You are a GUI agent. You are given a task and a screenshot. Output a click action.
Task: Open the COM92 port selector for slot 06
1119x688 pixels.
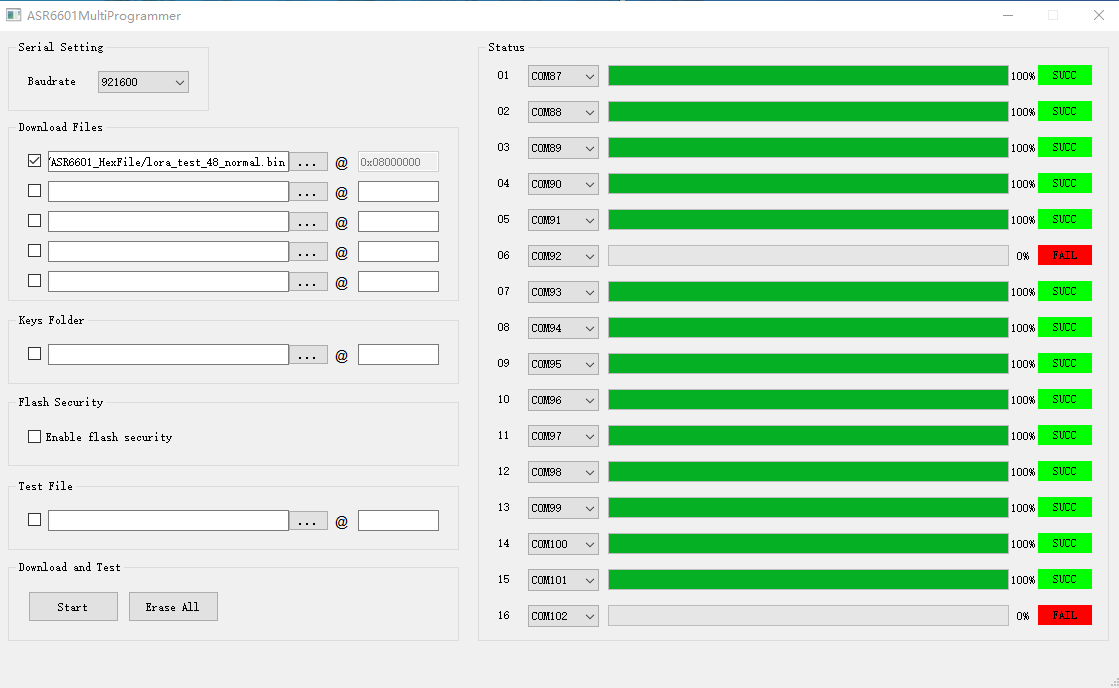click(562, 256)
